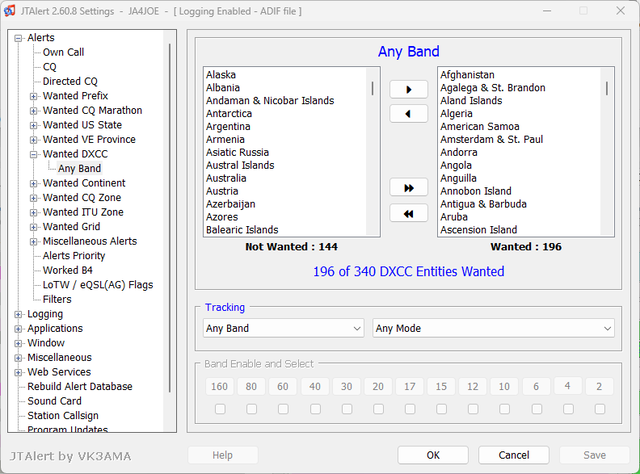Expand the Window tree node

(x=18, y=343)
